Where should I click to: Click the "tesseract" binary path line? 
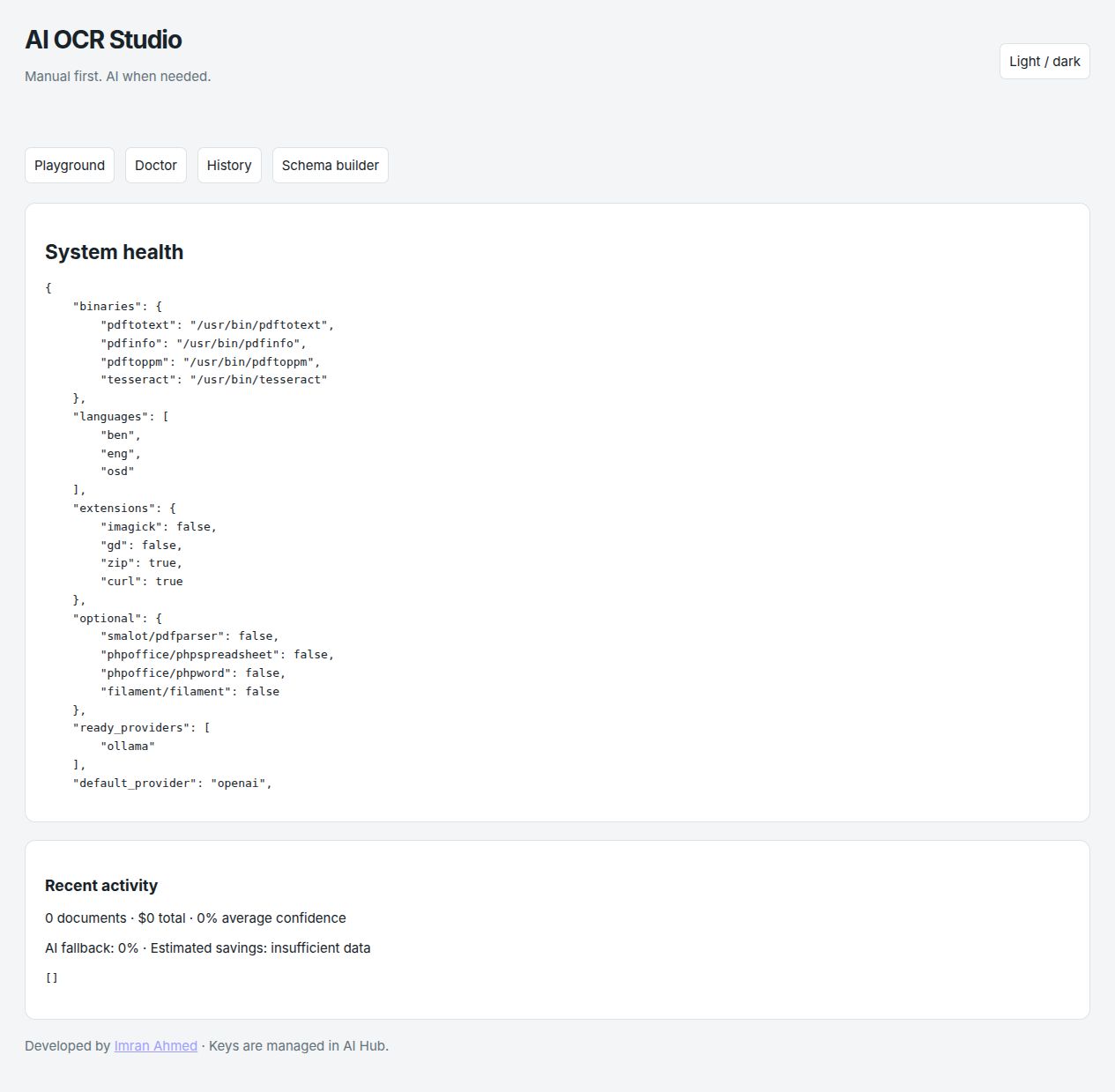pos(214,380)
